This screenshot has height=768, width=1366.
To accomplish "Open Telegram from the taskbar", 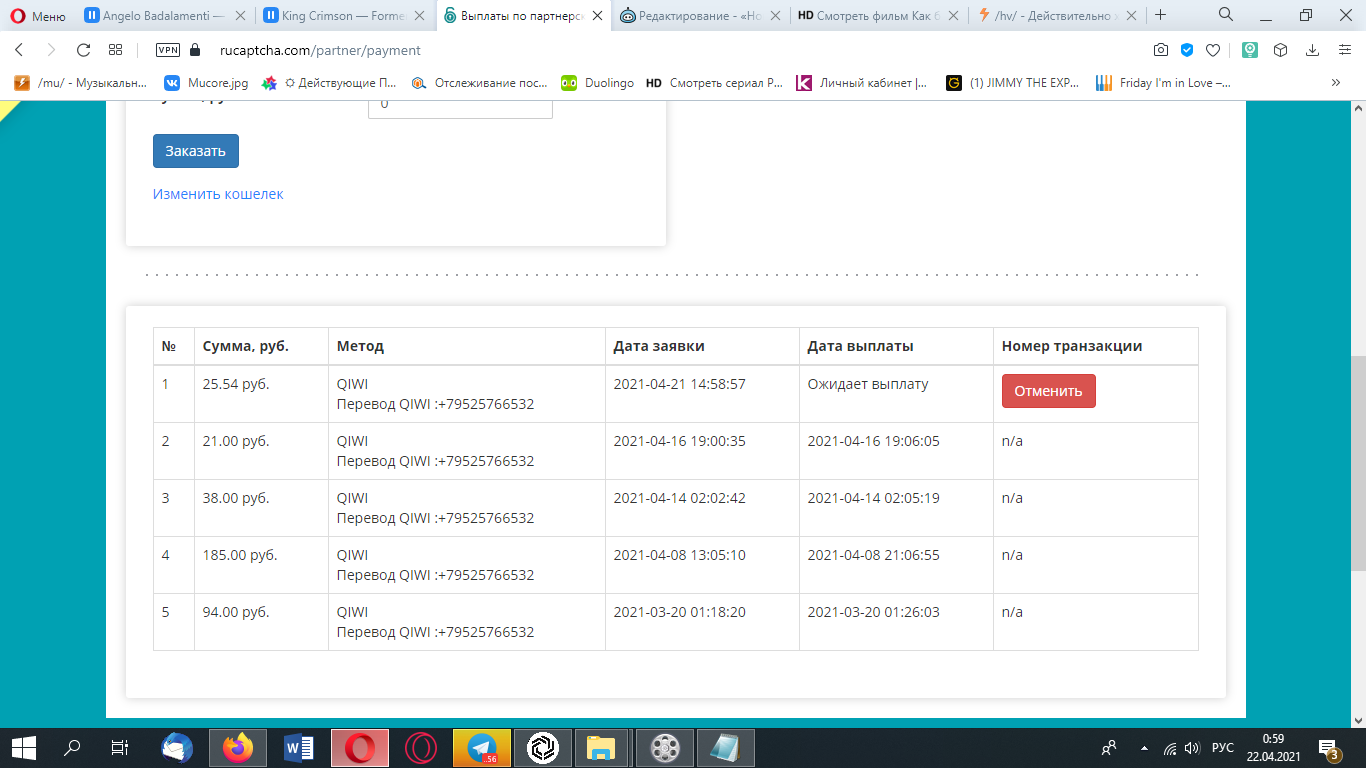I will click(x=482, y=747).
